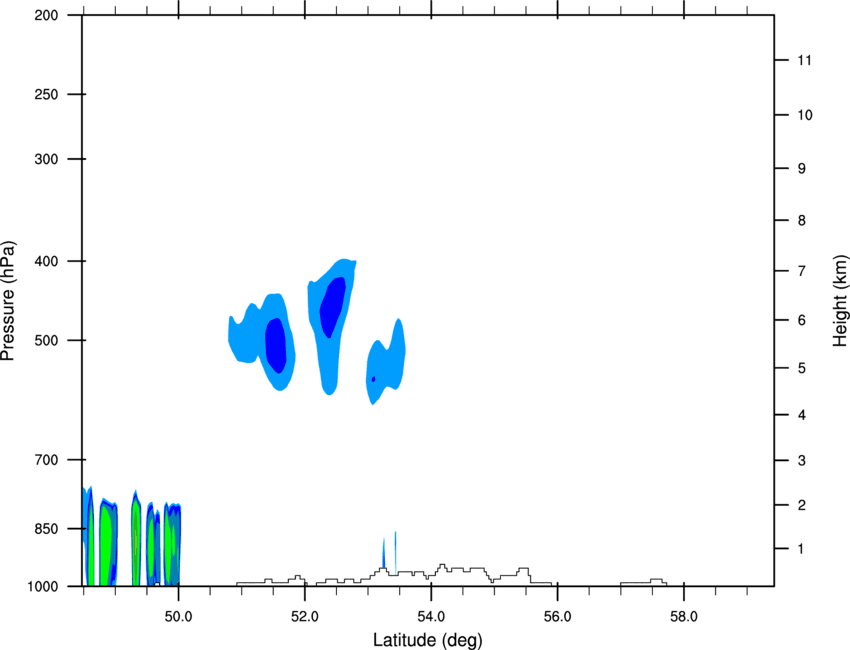850x650 pixels.
Task: Click the 56.0 latitude tick label
Action: point(557,617)
